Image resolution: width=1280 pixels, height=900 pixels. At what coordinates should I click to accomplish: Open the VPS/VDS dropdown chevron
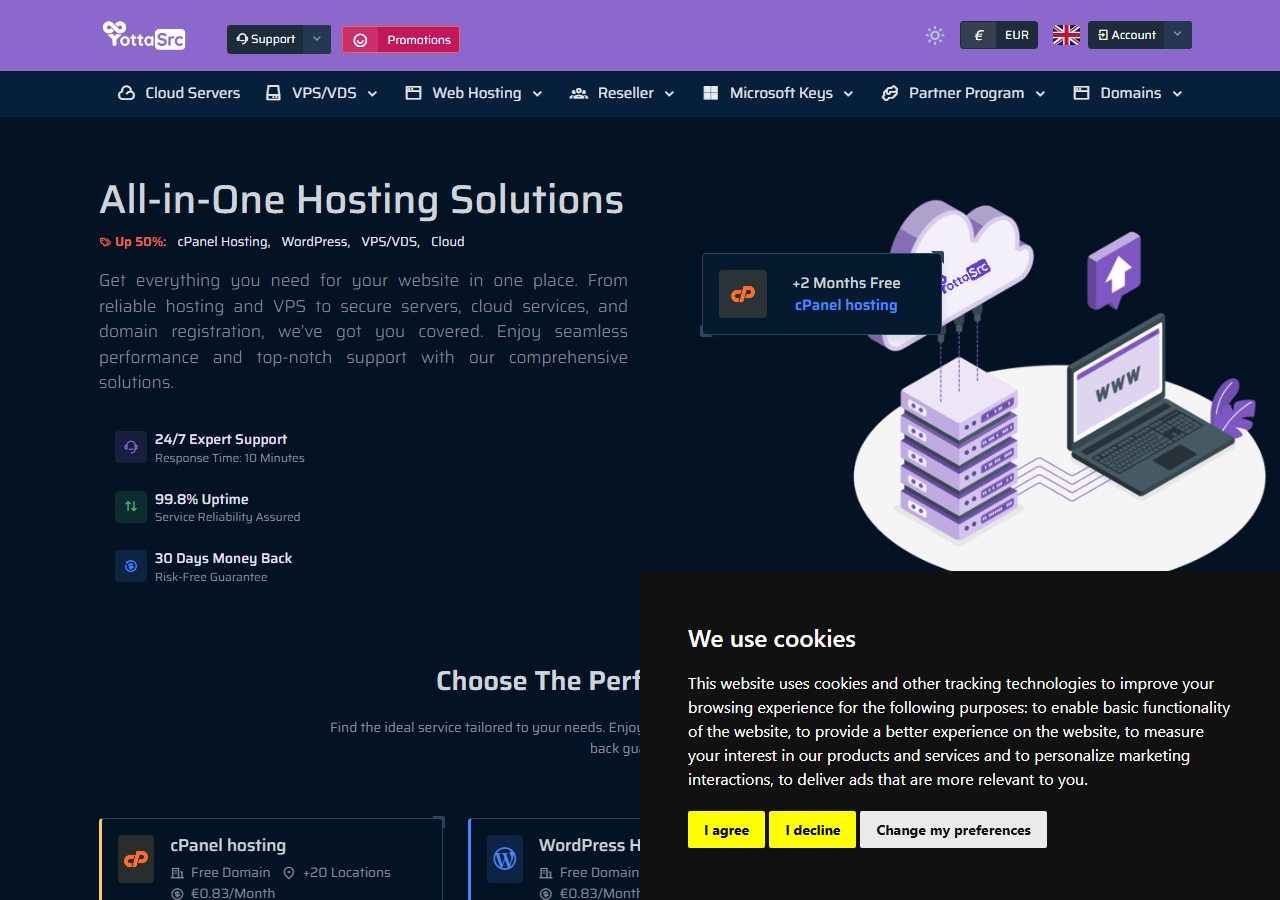click(373, 94)
